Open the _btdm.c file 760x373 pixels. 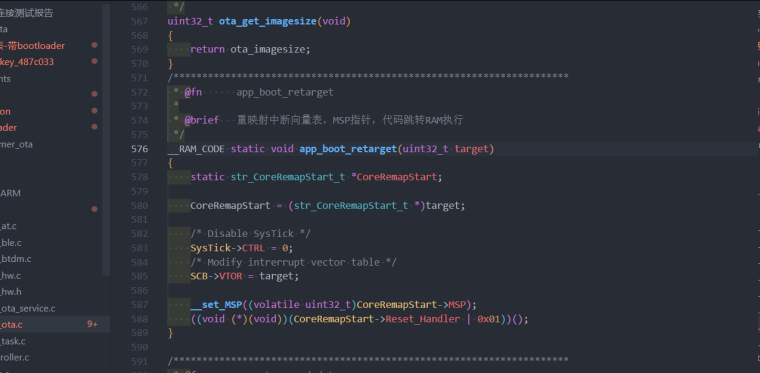(16, 259)
